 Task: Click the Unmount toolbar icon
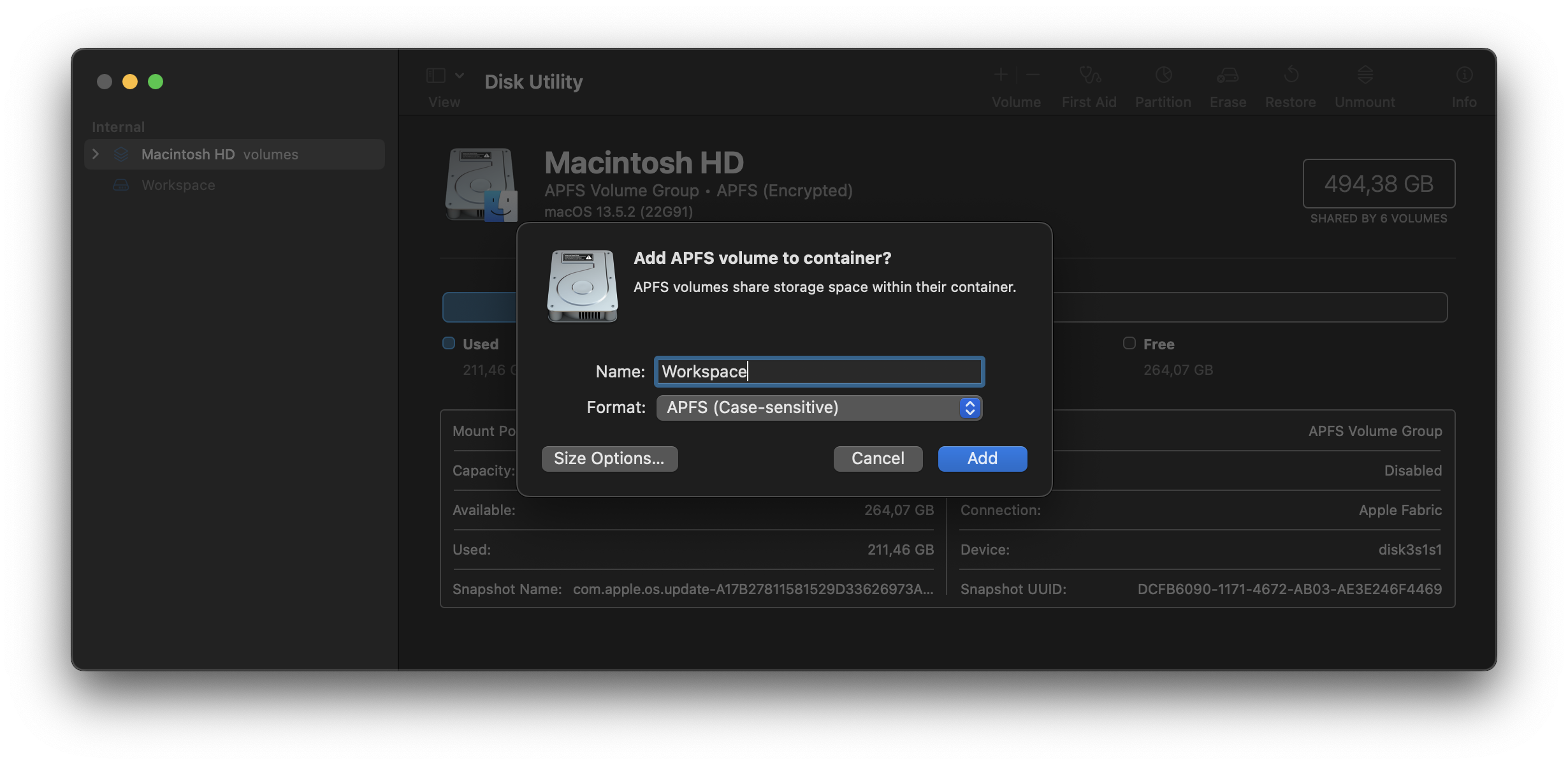[x=1365, y=76]
